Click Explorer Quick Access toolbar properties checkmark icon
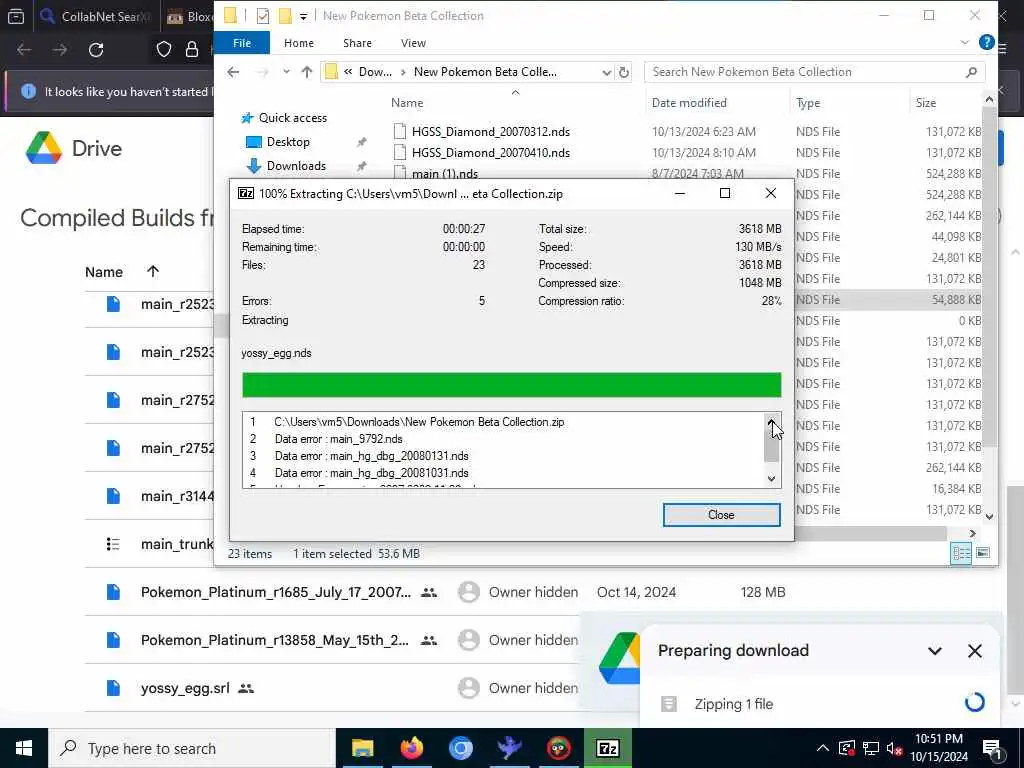The height and width of the screenshot is (768, 1024). tap(263, 16)
